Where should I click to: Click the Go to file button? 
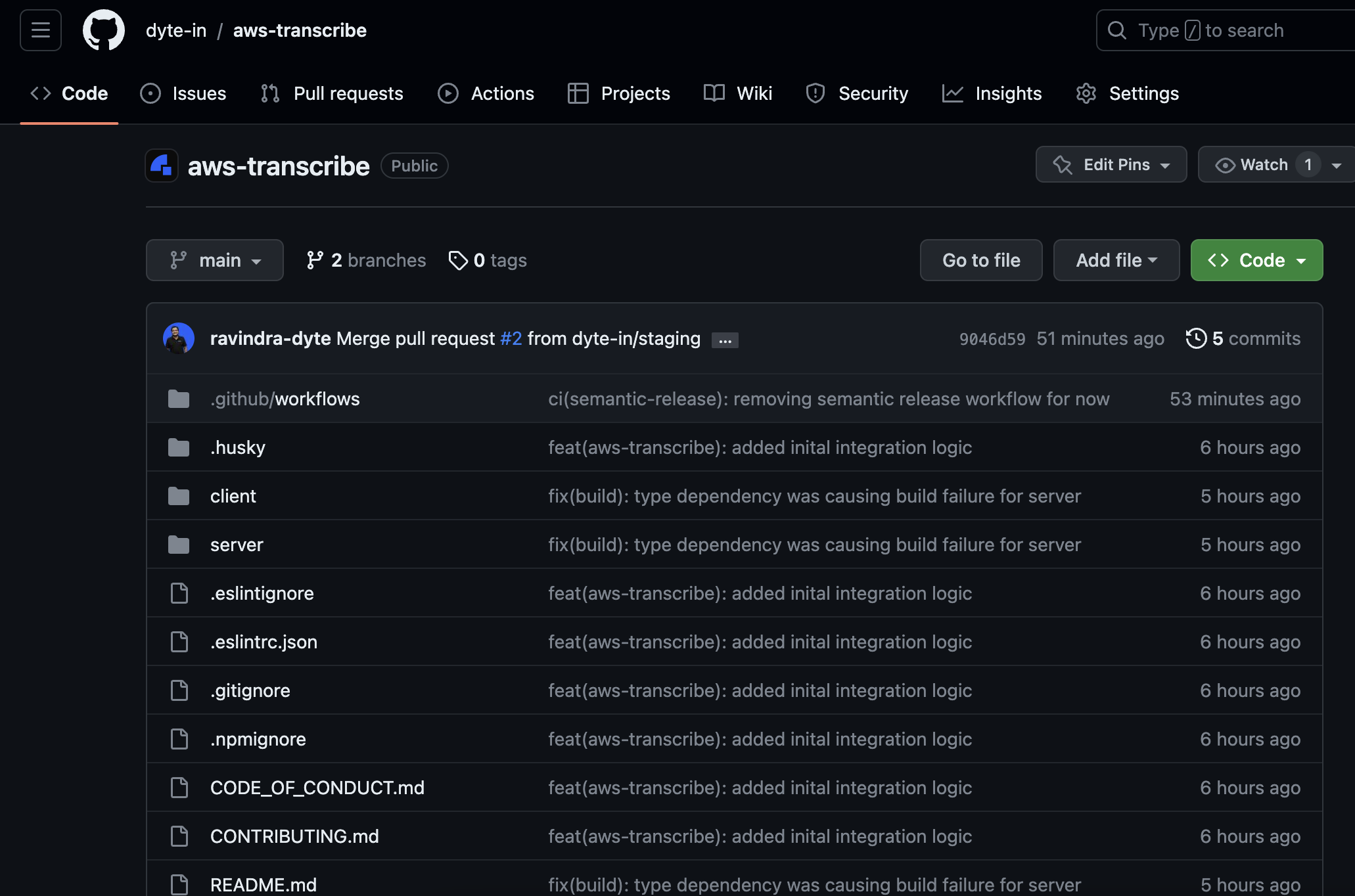(x=980, y=259)
